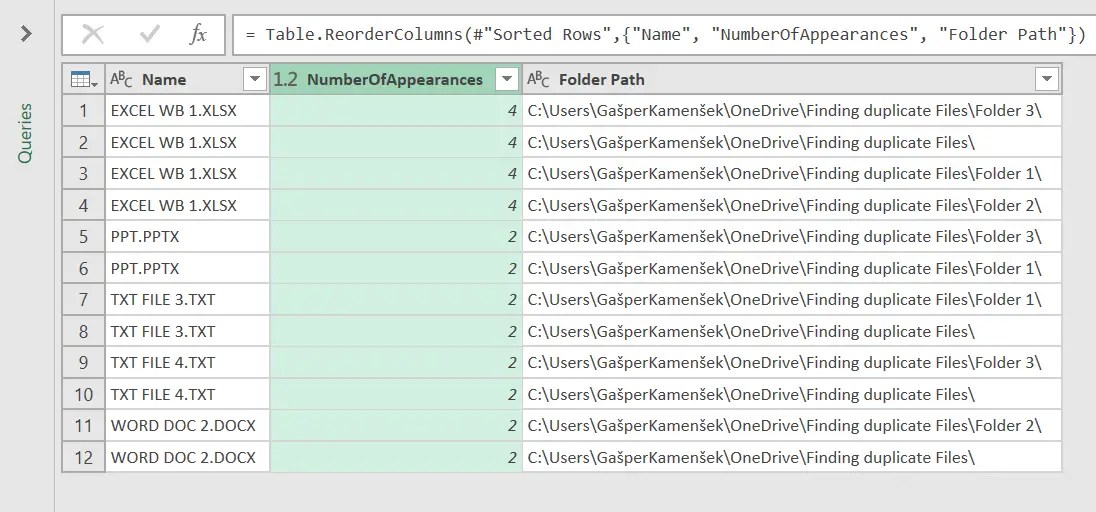Open the vertical Queries pane label

[x=26, y=133]
